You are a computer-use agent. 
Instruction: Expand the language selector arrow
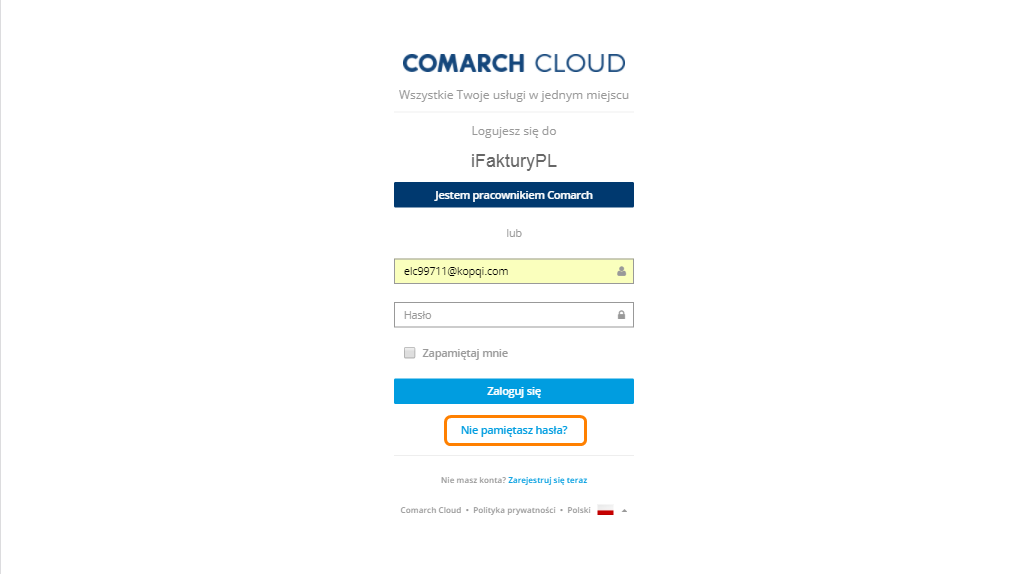[624, 511]
